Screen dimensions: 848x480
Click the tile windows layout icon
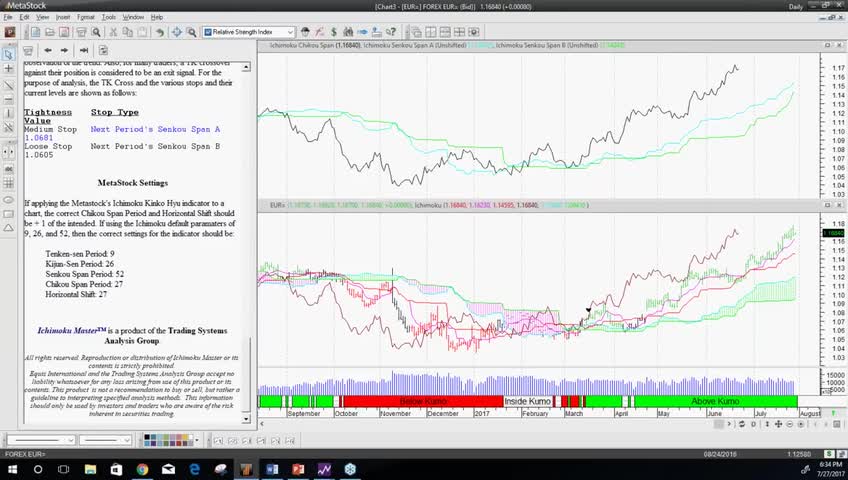[430, 32]
